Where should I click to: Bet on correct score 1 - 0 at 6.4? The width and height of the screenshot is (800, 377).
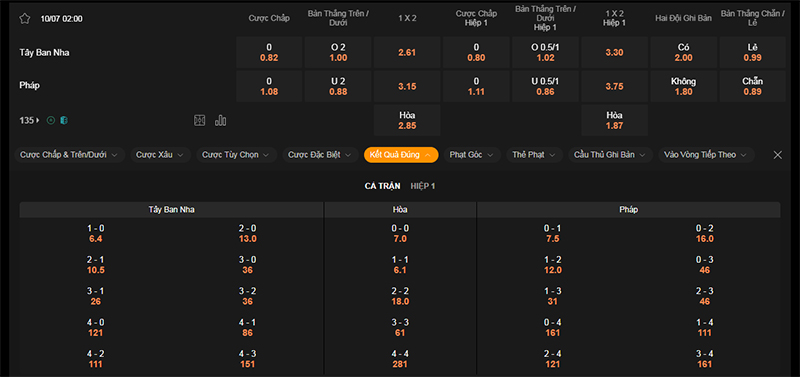click(x=95, y=234)
